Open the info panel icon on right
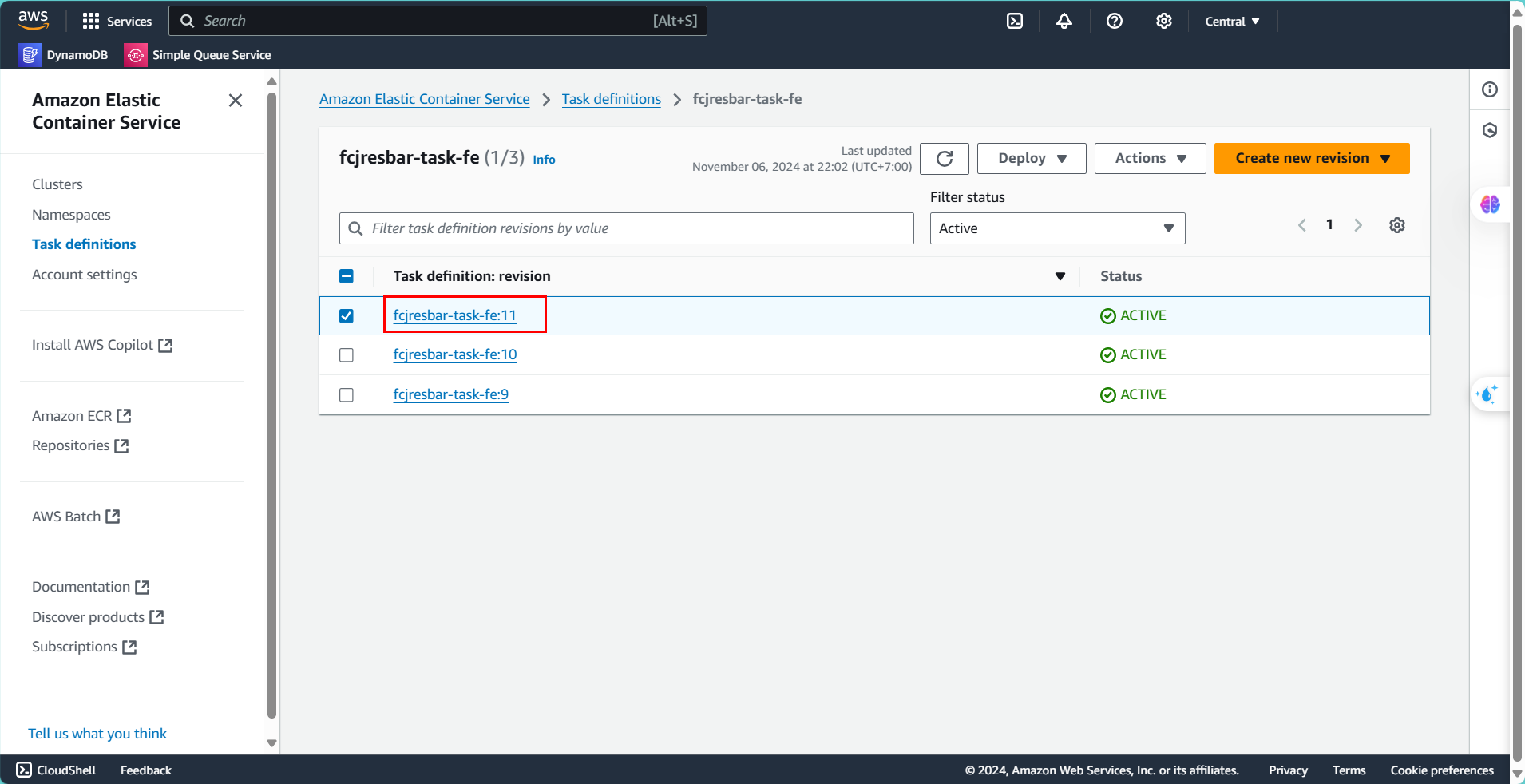 click(1490, 89)
